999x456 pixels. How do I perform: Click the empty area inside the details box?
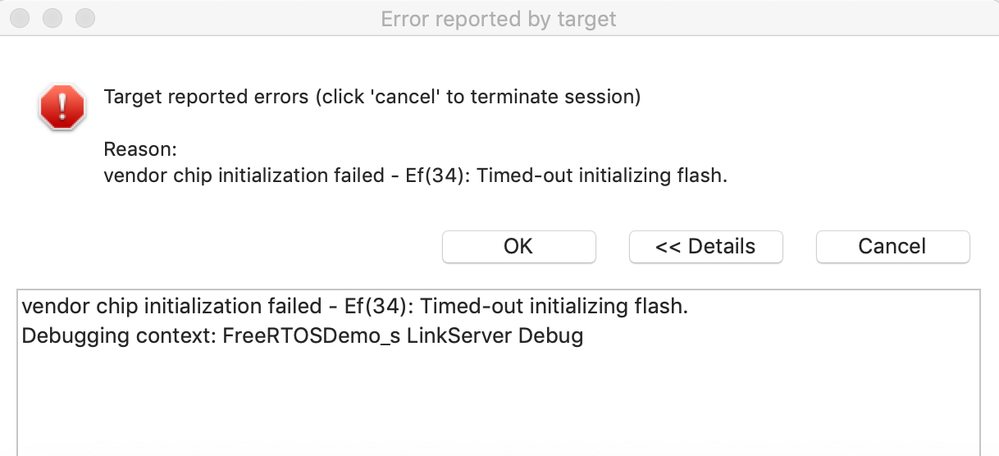(x=498, y=405)
